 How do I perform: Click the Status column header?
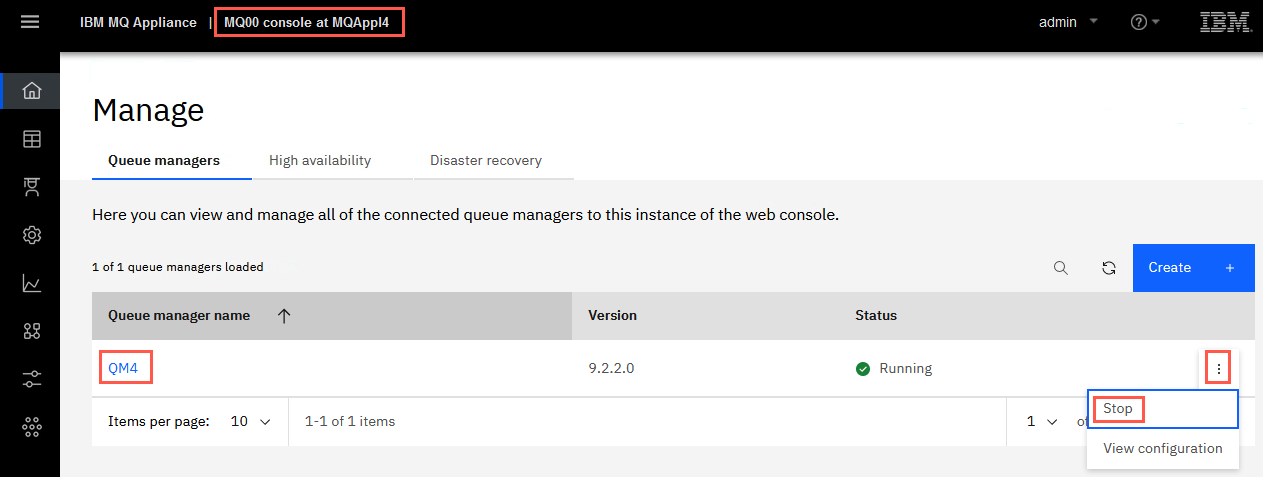pyautogui.click(x=876, y=315)
